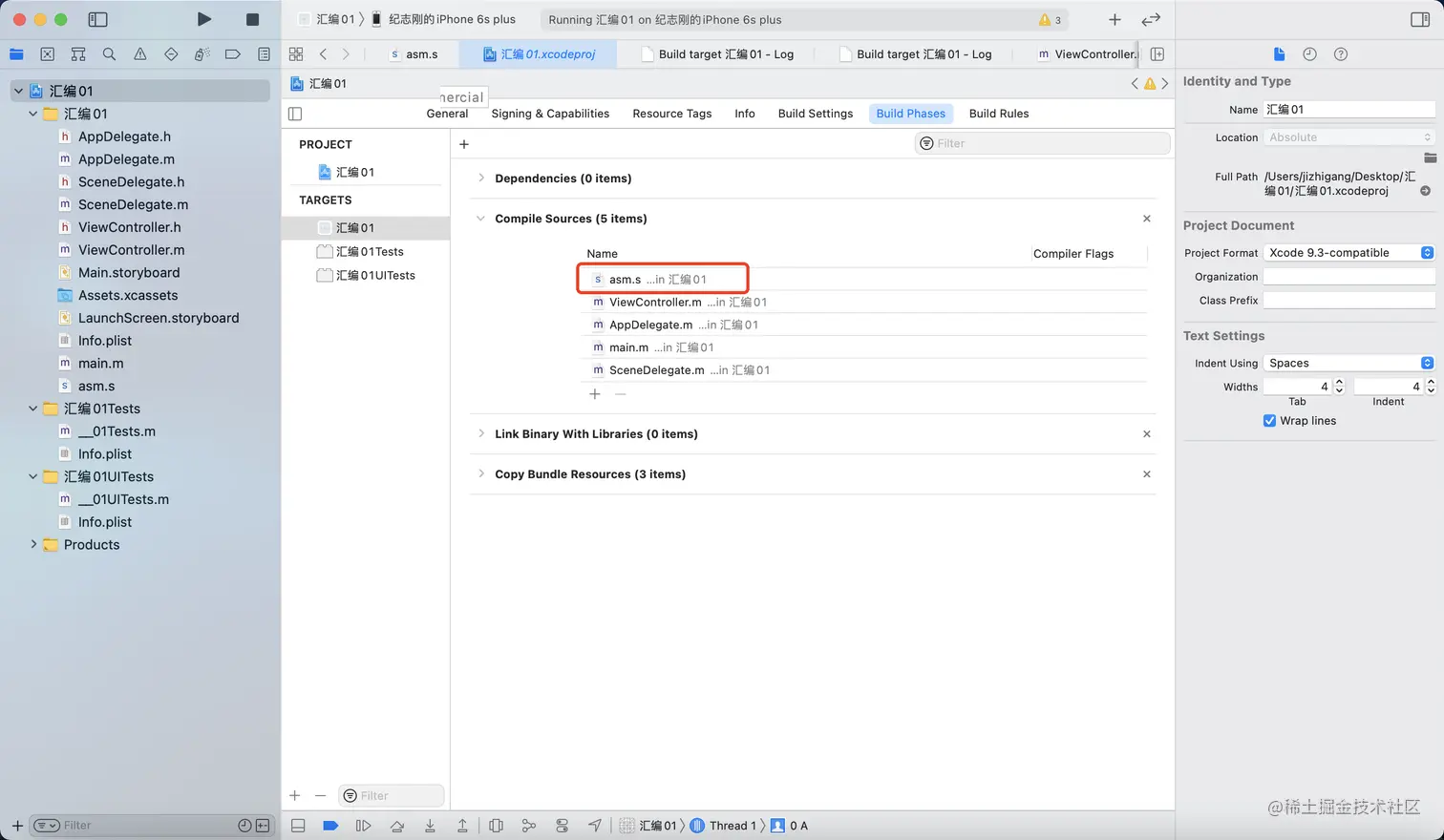Screen dimensions: 1444x840
Task: Click the Step Into debug button
Action: (430, 826)
